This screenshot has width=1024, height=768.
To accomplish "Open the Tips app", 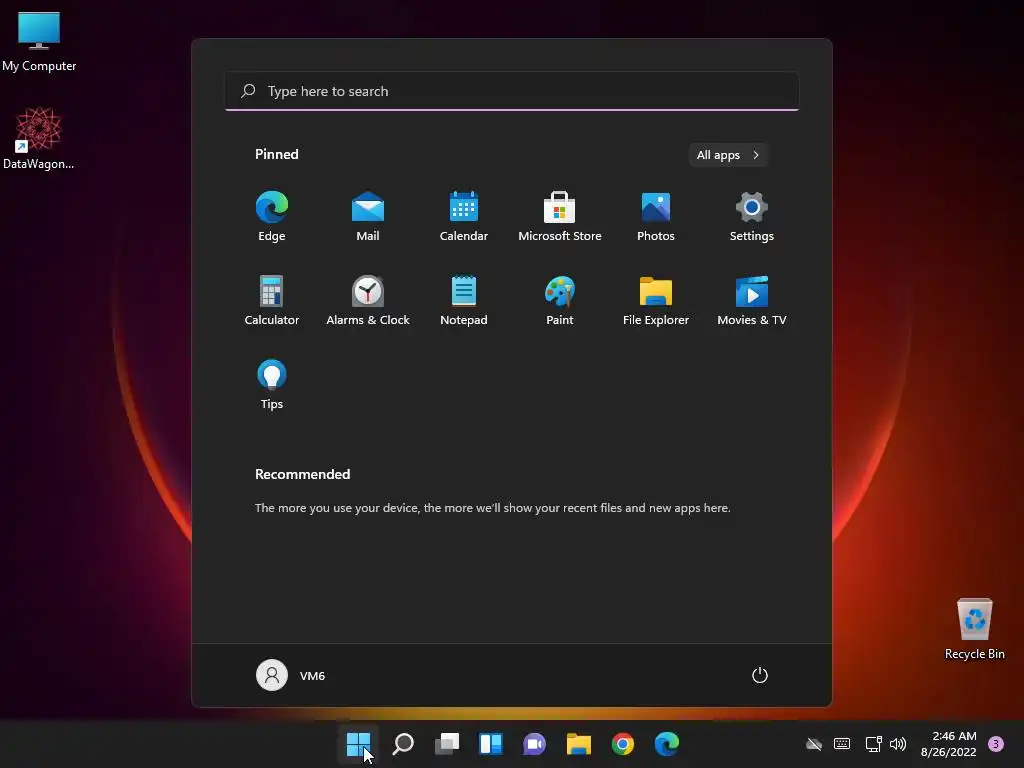I will pos(272,385).
